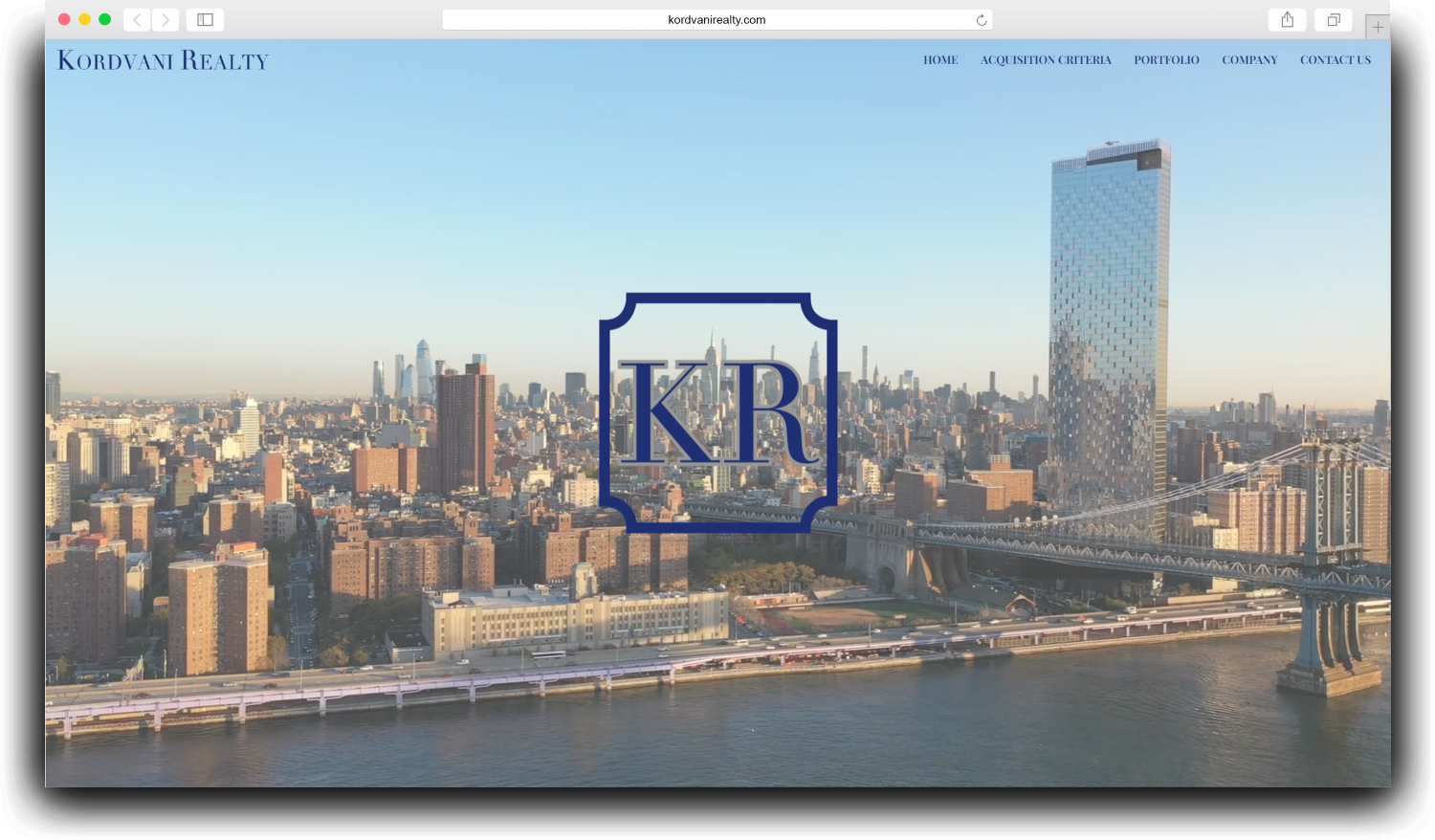Click the Kordvani Realty site title
Viewport: 1435px width, 840px height.
click(163, 60)
